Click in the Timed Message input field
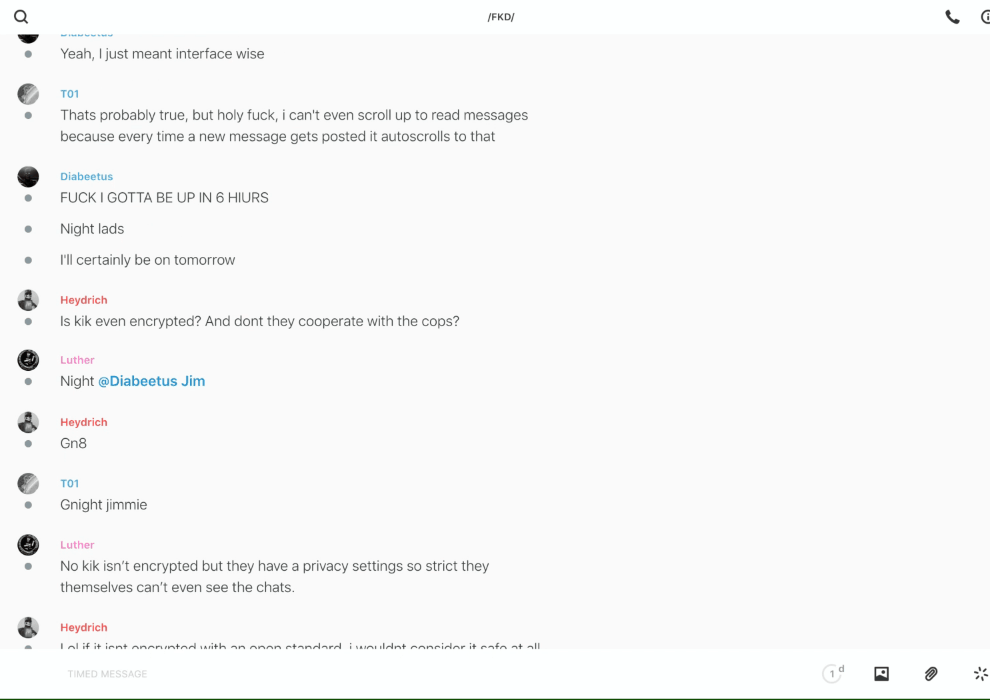The width and height of the screenshot is (990, 700). point(400,674)
